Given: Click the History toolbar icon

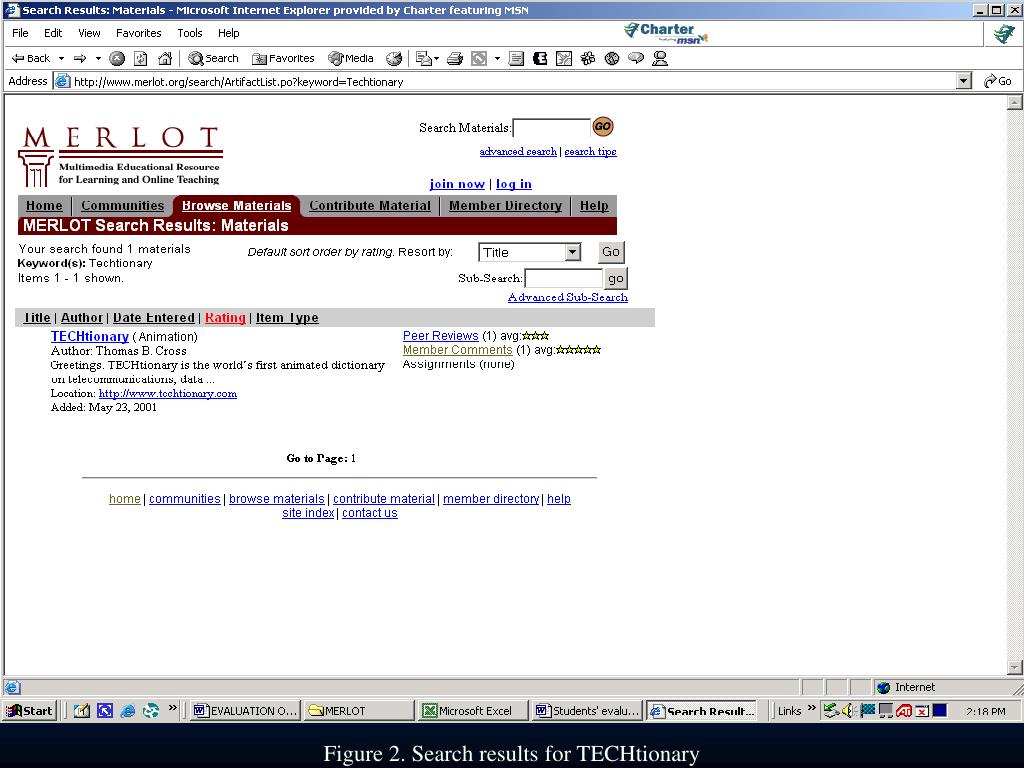Looking at the screenshot, I should point(394,58).
